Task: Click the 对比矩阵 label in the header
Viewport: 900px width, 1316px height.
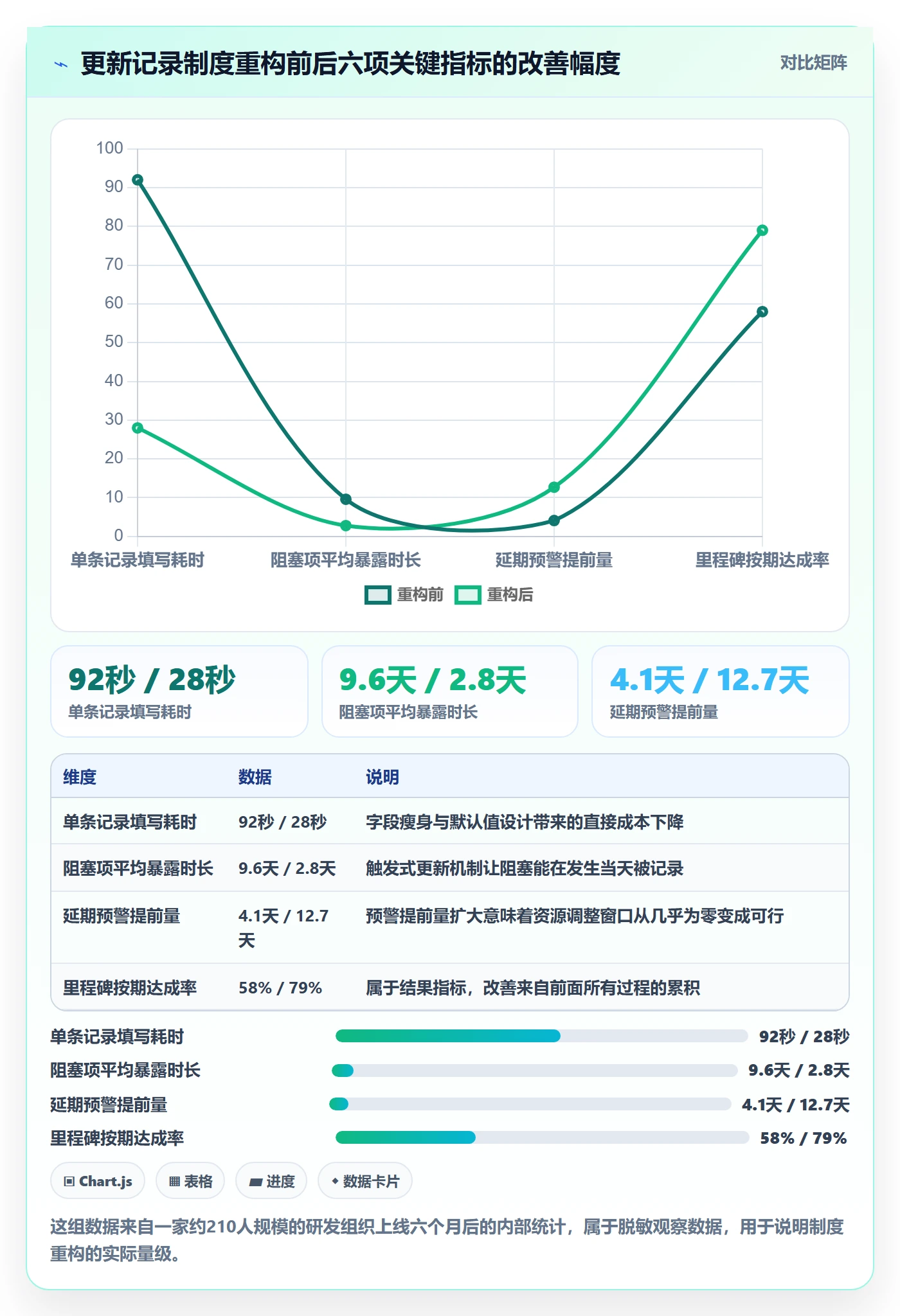Action: click(x=813, y=63)
